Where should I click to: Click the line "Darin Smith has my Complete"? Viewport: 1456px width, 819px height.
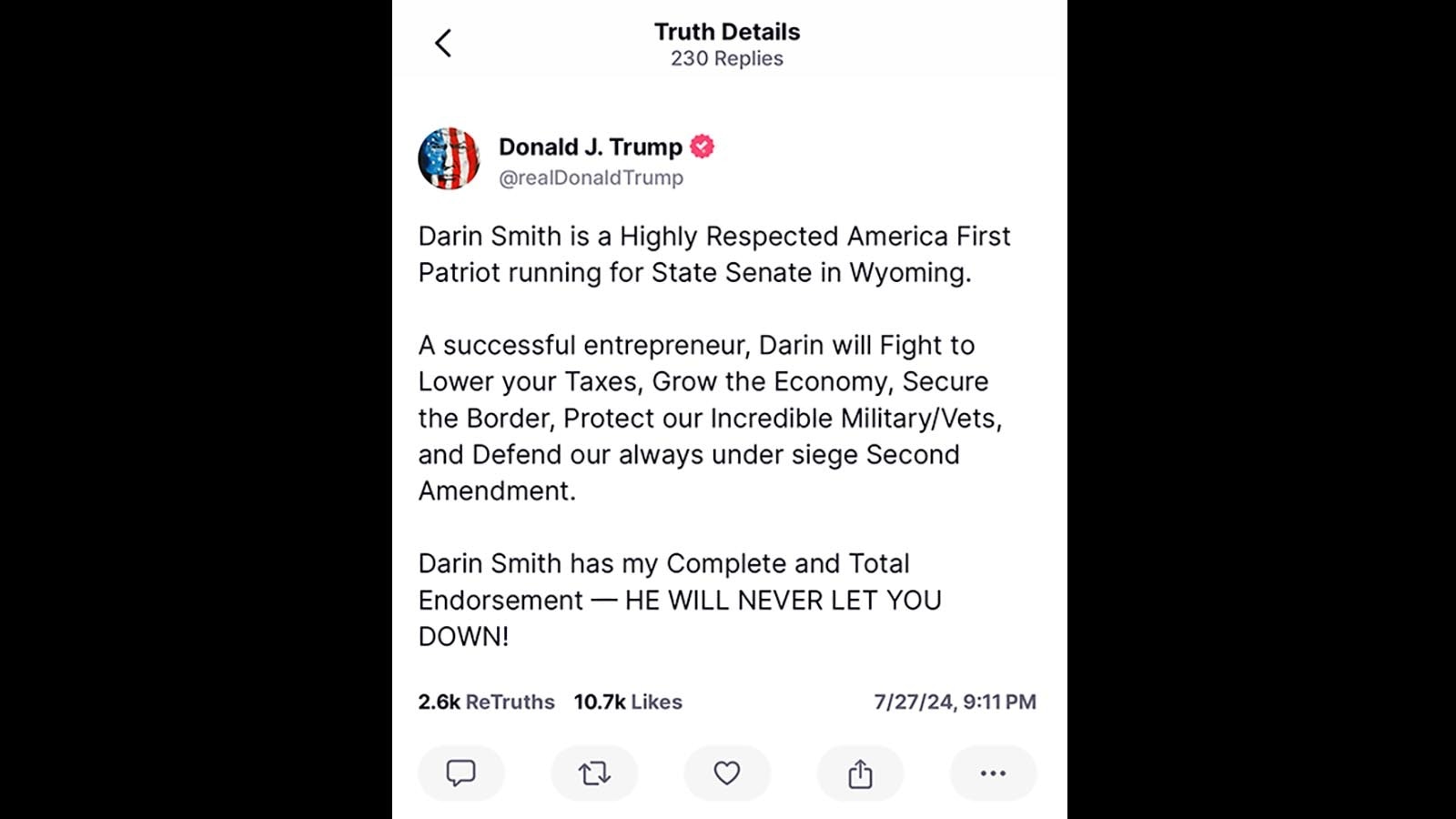[x=663, y=564]
